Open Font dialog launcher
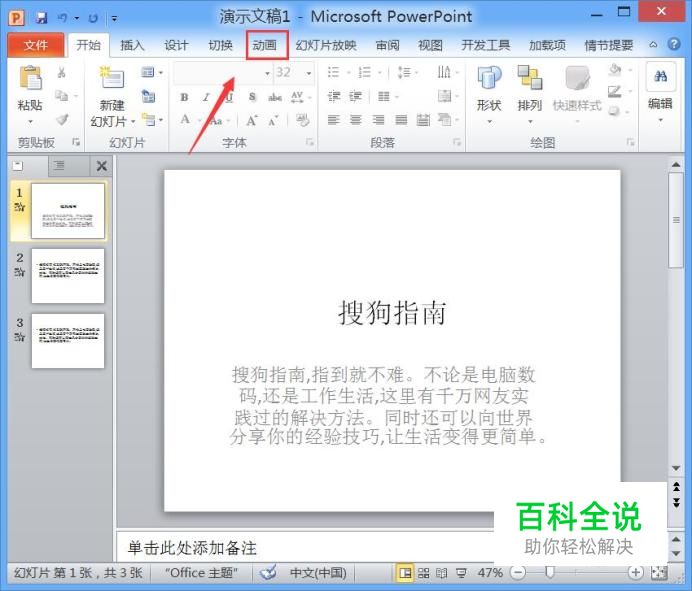The width and height of the screenshot is (692, 591). pyautogui.click(x=310, y=142)
